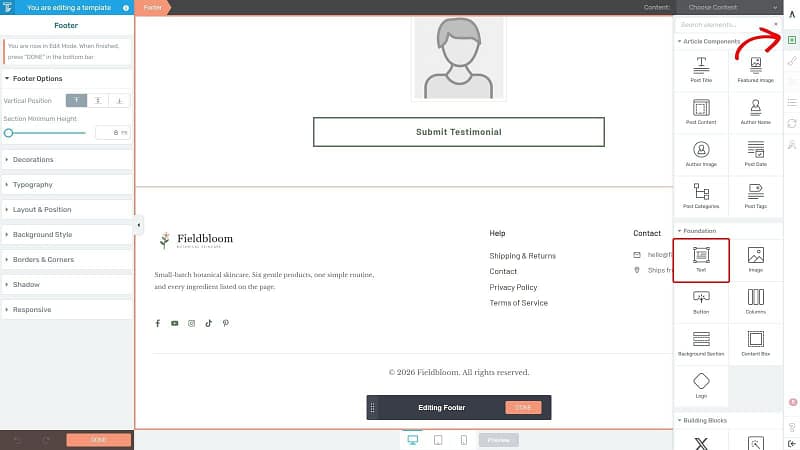Image resolution: width=800 pixels, height=450 pixels.
Task: Open the Terms of Service footer link
Action: pyautogui.click(x=518, y=303)
